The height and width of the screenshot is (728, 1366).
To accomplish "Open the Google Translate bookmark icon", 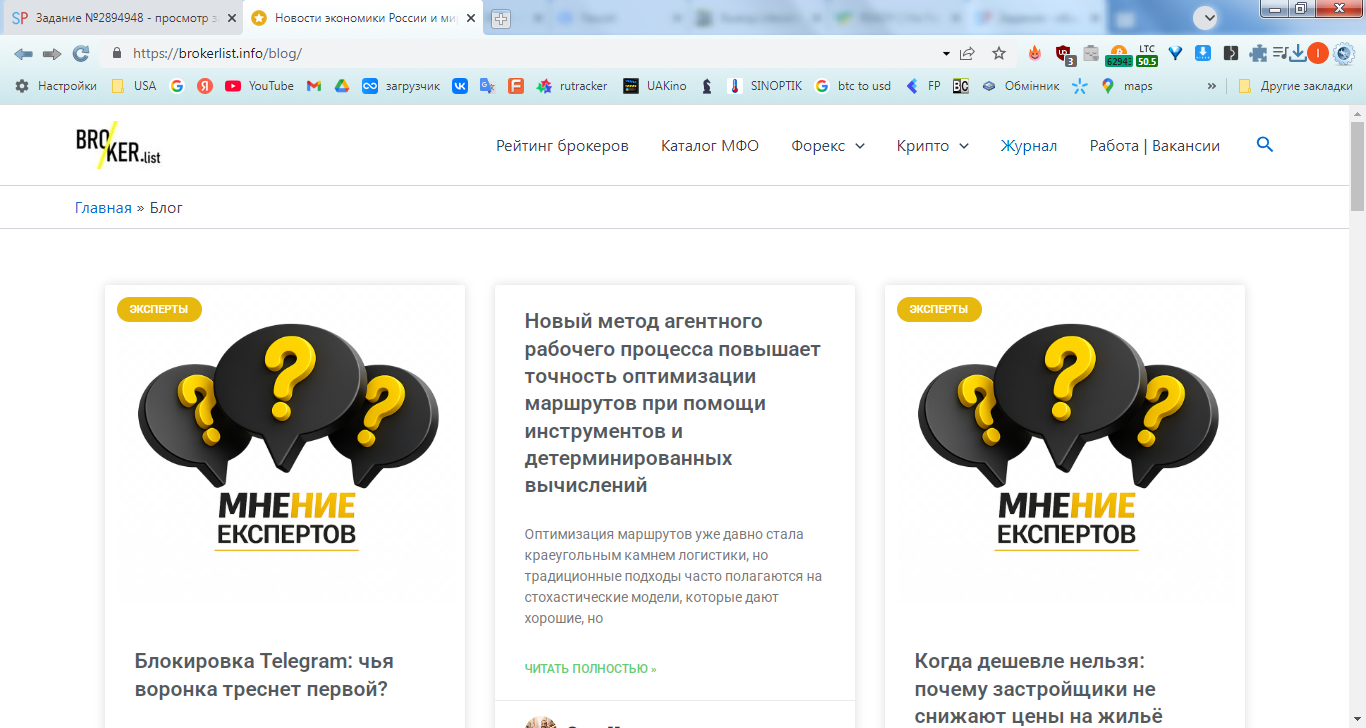I will (488, 86).
